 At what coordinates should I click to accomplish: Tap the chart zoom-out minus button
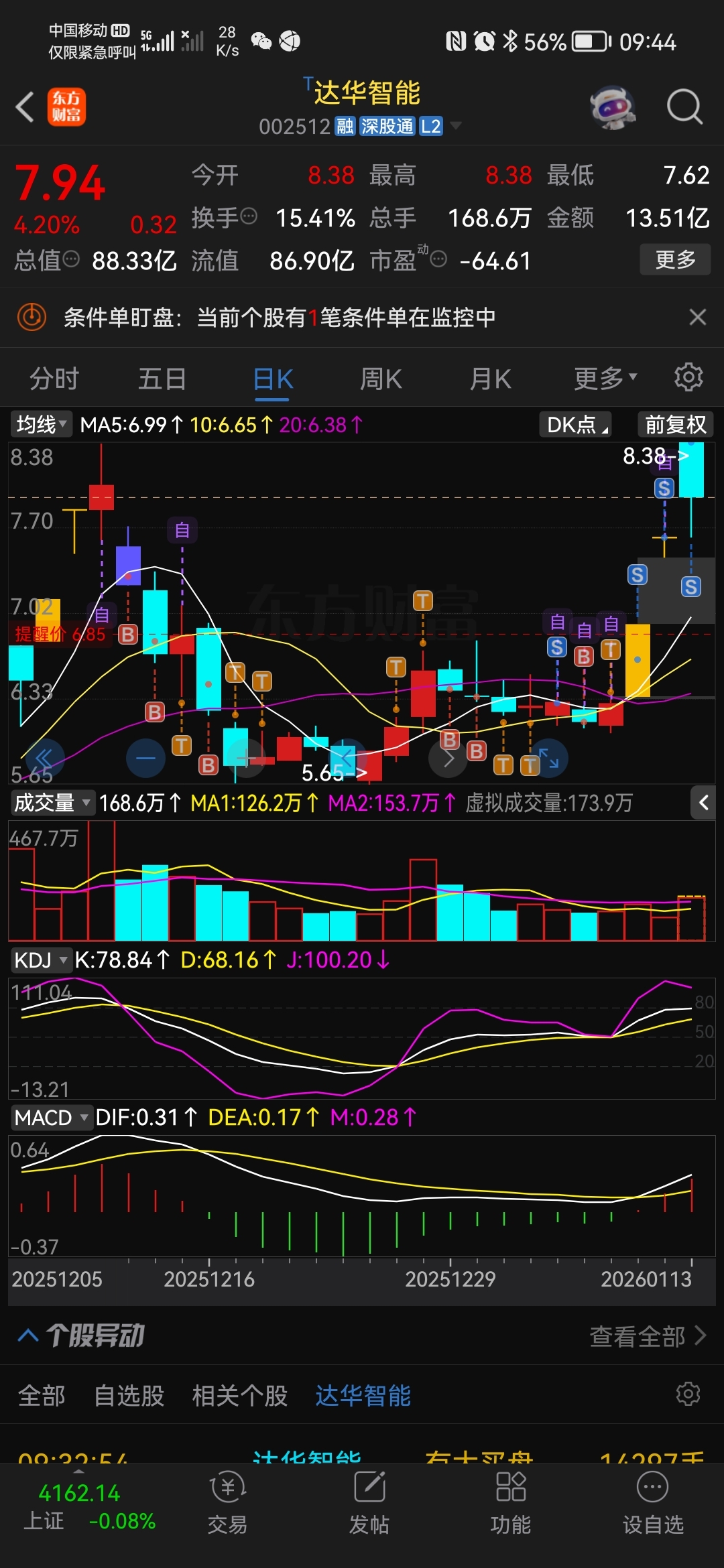tap(145, 759)
